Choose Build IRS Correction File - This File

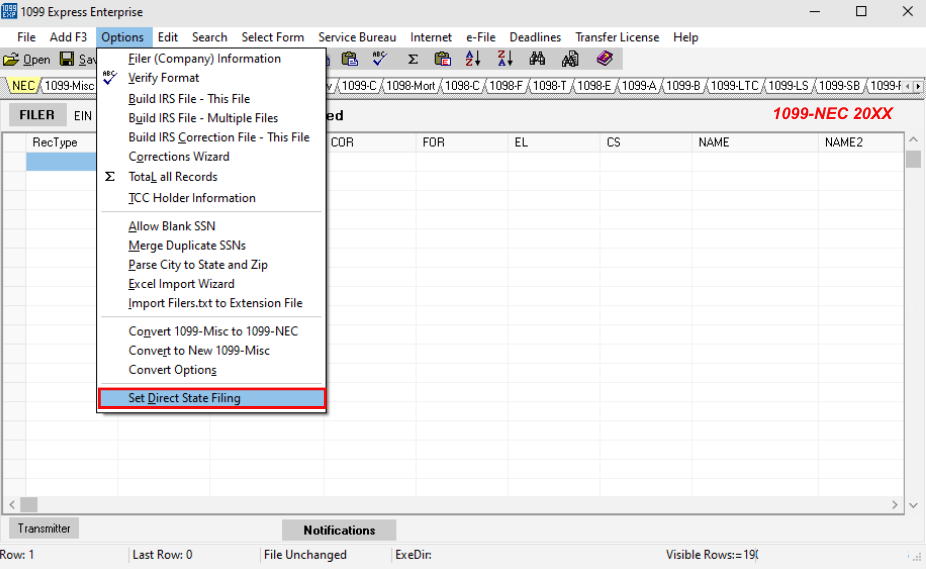tap(211, 137)
